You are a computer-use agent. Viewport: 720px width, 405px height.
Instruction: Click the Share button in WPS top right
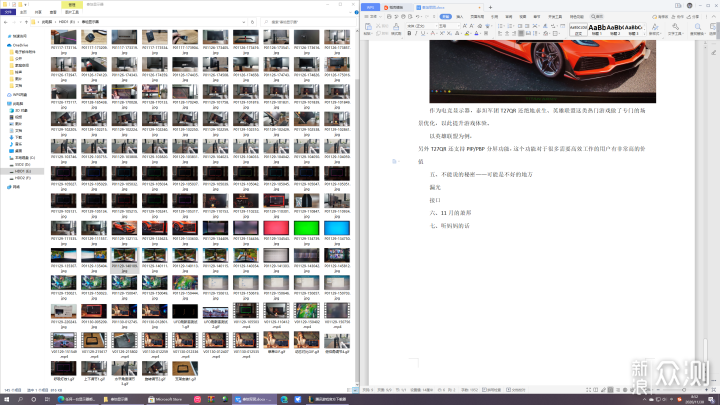pos(693,17)
